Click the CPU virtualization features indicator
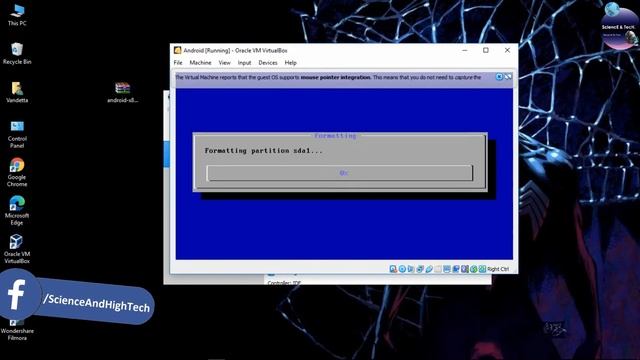Screen dimensions: 640x360 coord(464,269)
